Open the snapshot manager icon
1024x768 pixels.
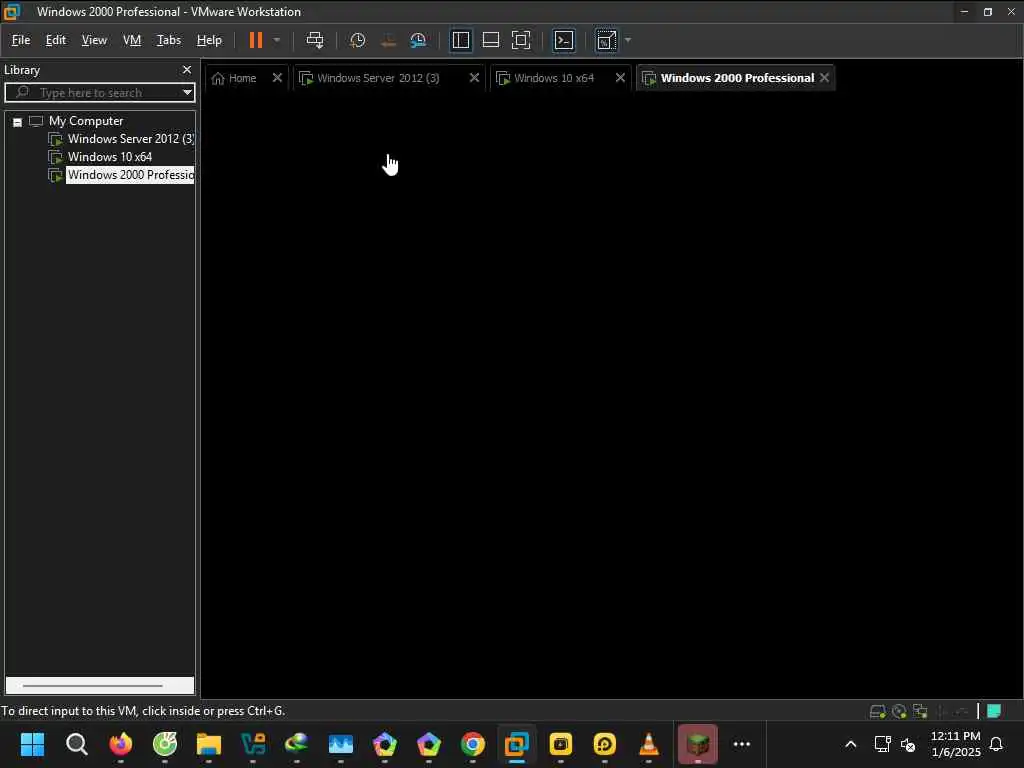tap(418, 40)
